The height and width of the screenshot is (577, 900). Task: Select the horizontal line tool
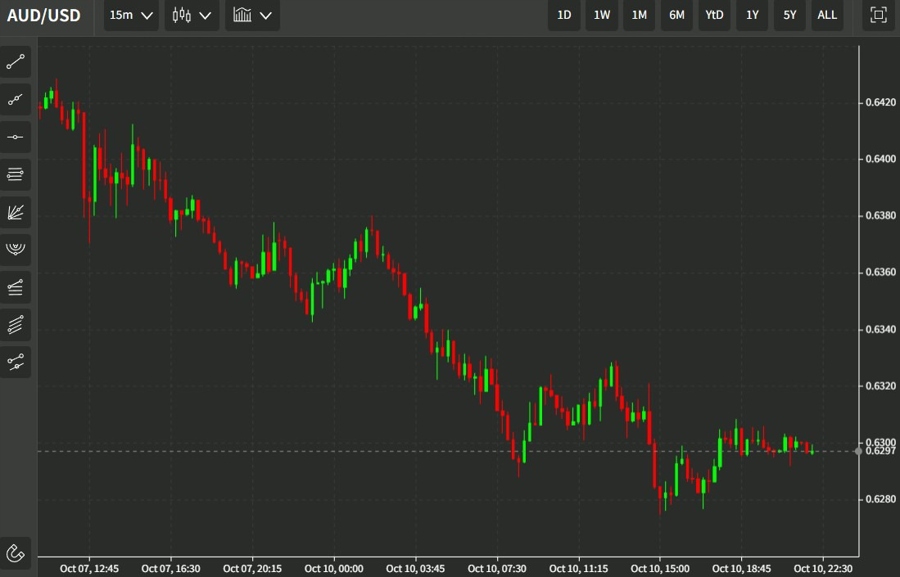[15, 137]
